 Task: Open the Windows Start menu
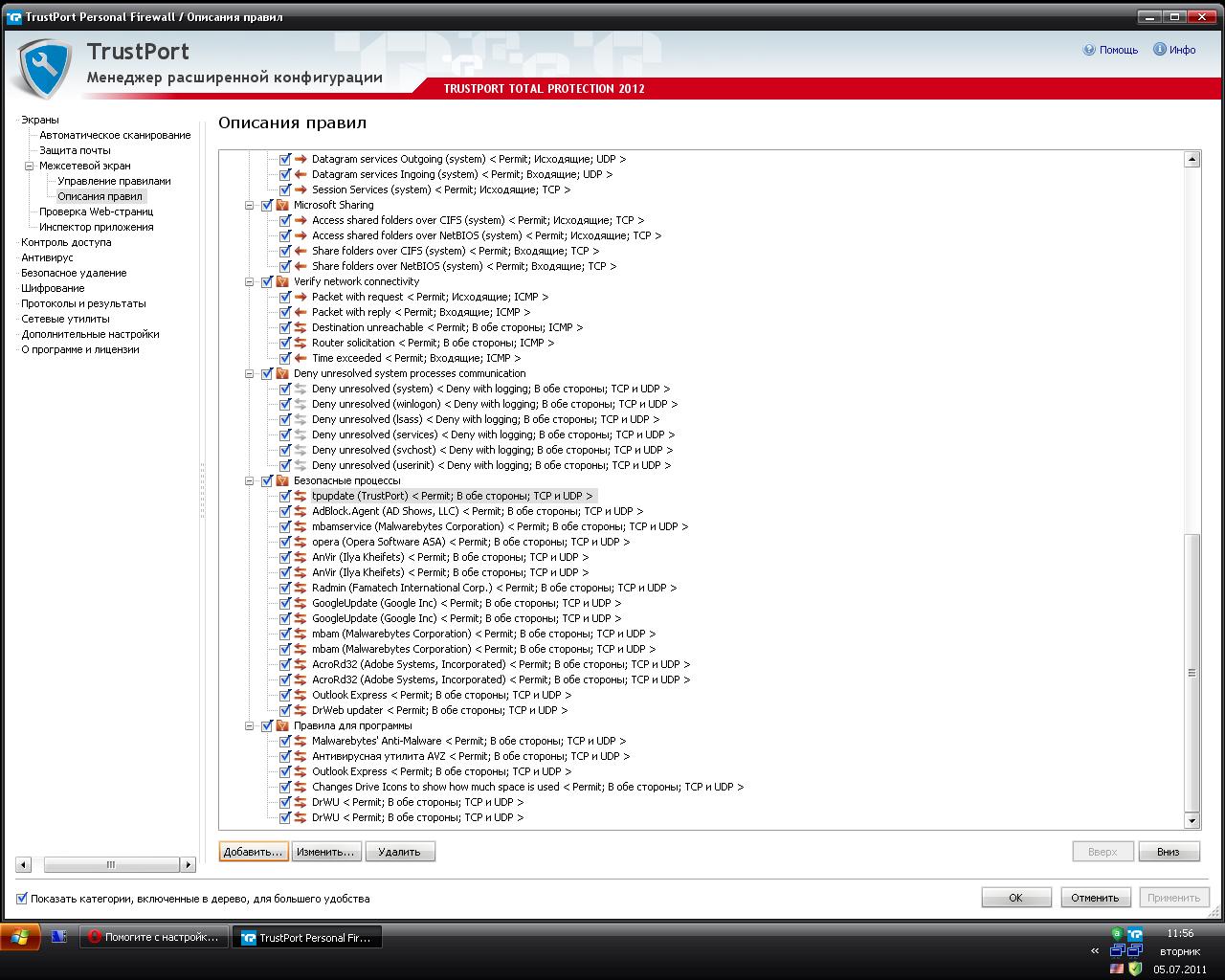point(20,937)
